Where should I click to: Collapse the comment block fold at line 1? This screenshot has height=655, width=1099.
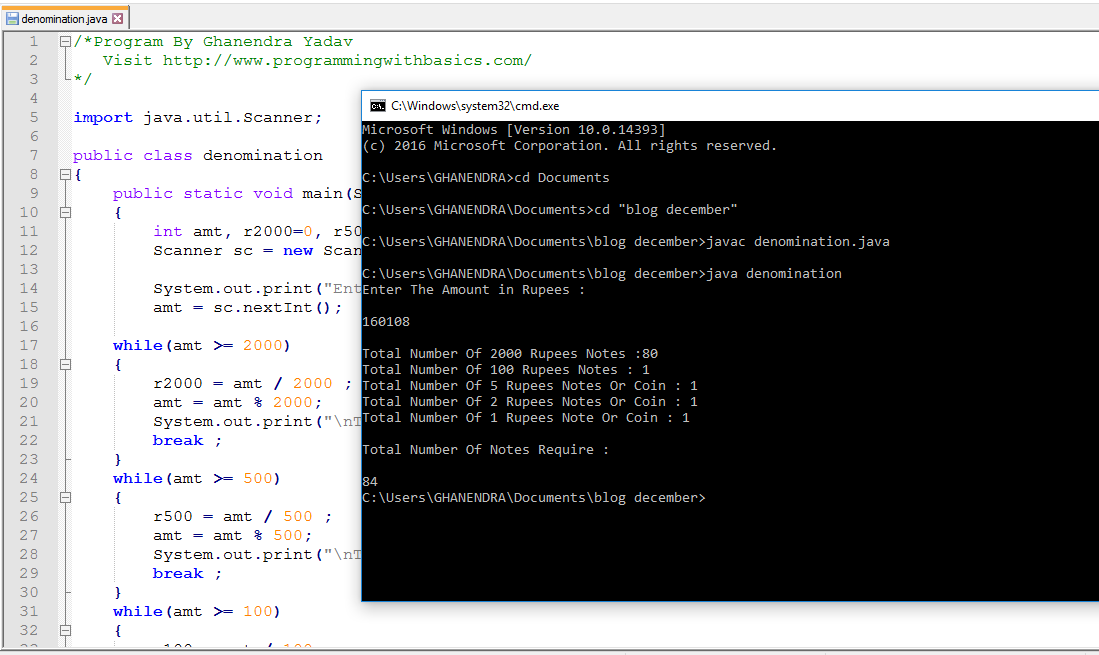coord(65,41)
